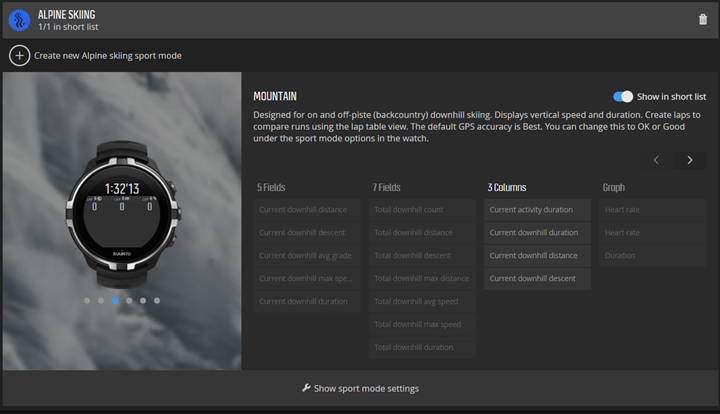This screenshot has height=414, width=720.
Task: Click 5 Fields Current downhill distance field
Action: coord(307,210)
